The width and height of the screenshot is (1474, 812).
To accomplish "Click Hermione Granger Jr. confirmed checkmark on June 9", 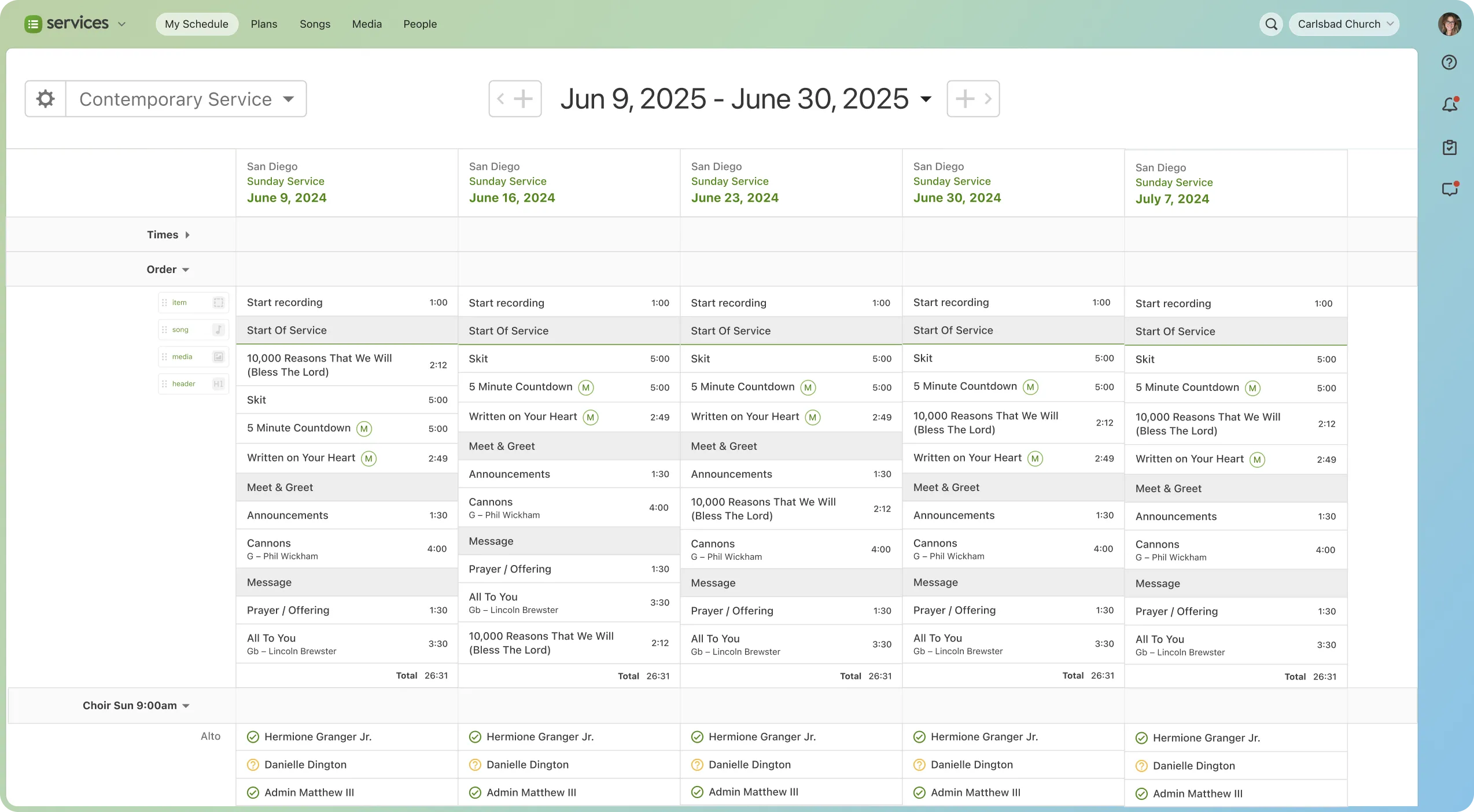I will (x=253, y=737).
